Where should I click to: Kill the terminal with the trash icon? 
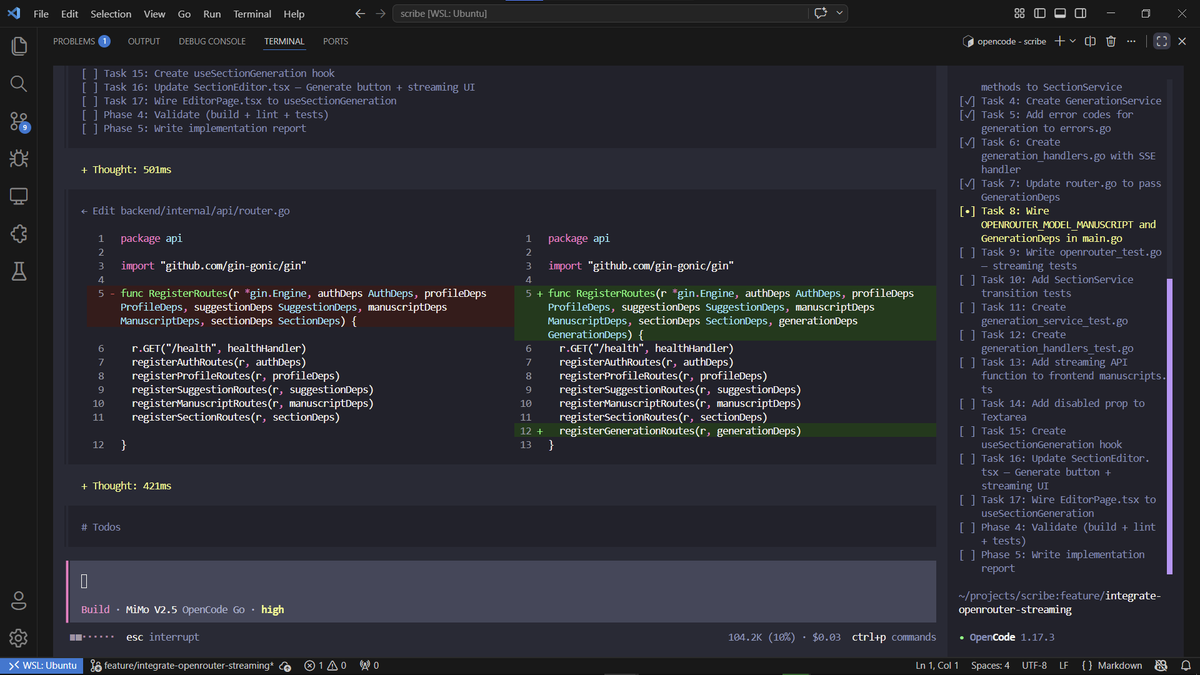coord(1111,41)
